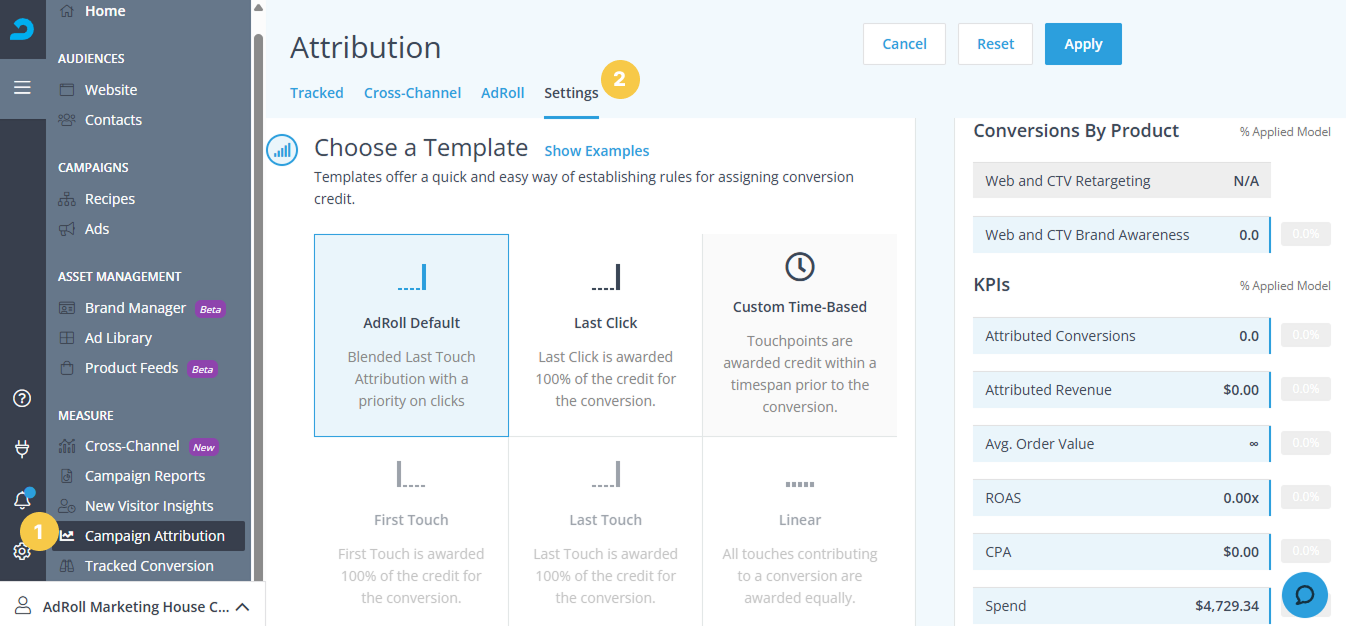Click the account user profile icon
This screenshot has height=626, width=1346.
22,606
